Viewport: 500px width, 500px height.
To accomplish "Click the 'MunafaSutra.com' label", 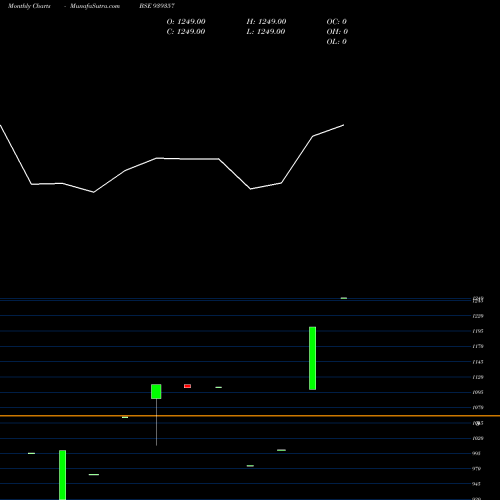I will click(95, 6).
